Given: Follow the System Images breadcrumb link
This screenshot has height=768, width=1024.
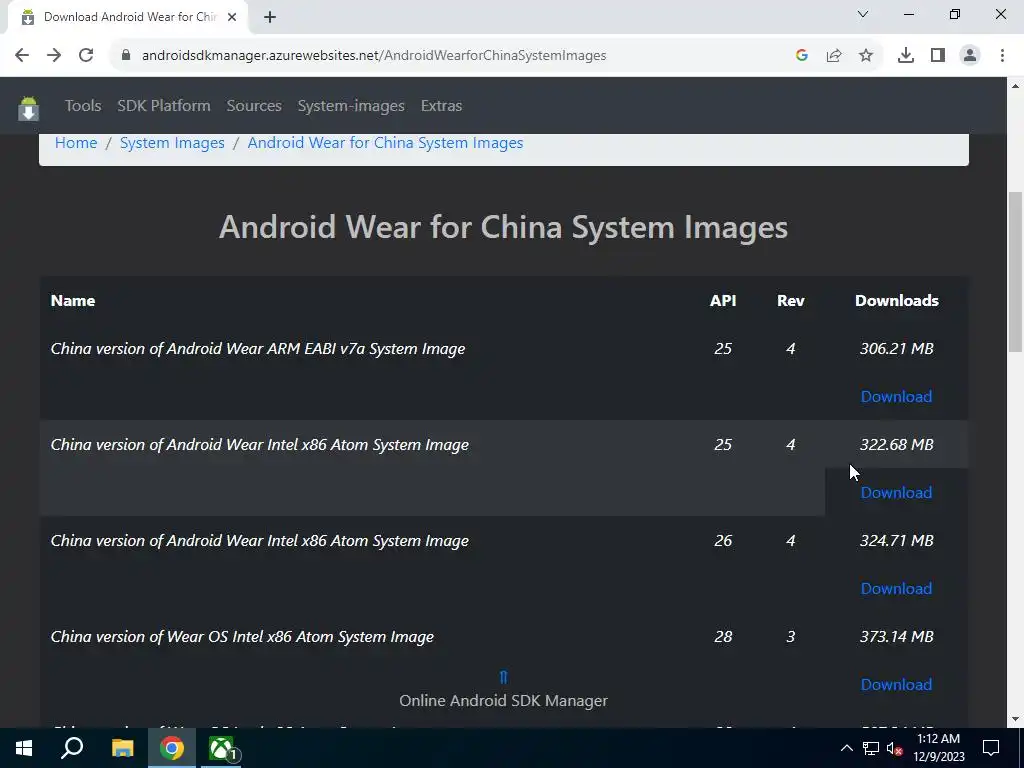Looking at the screenshot, I should point(172,143).
